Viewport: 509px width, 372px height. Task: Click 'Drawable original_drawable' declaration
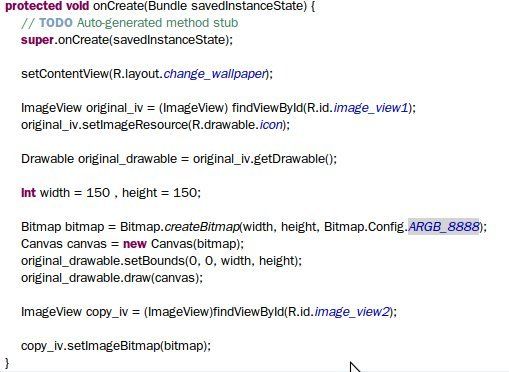point(98,159)
